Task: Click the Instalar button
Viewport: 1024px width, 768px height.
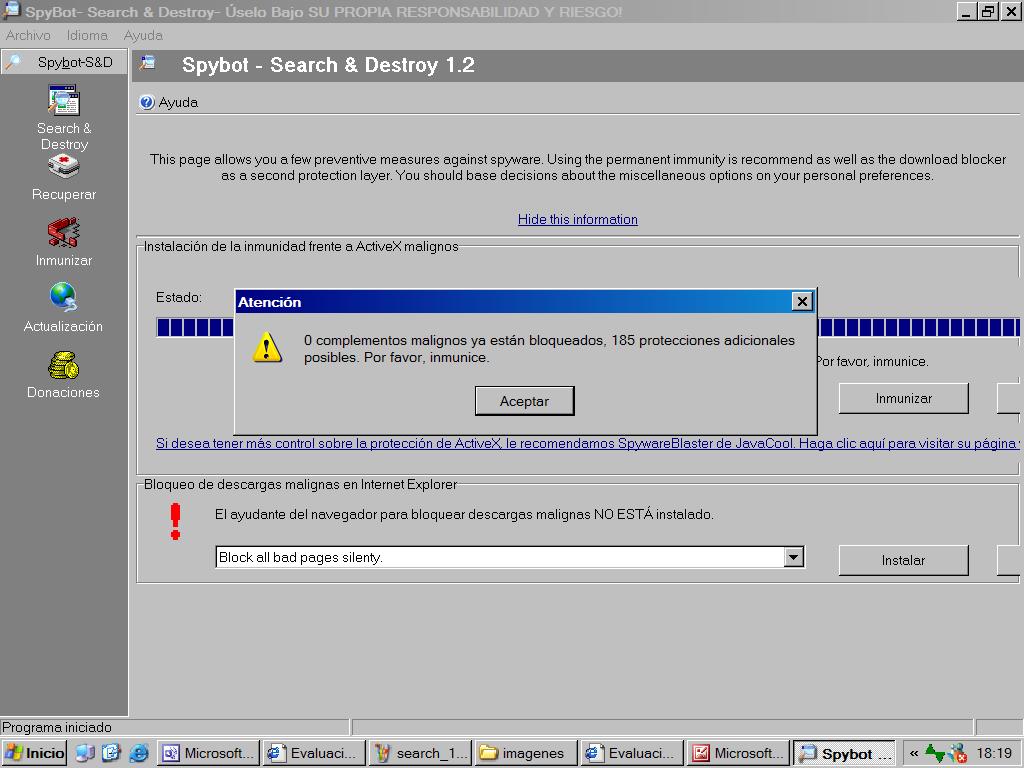Action: [903, 560]
